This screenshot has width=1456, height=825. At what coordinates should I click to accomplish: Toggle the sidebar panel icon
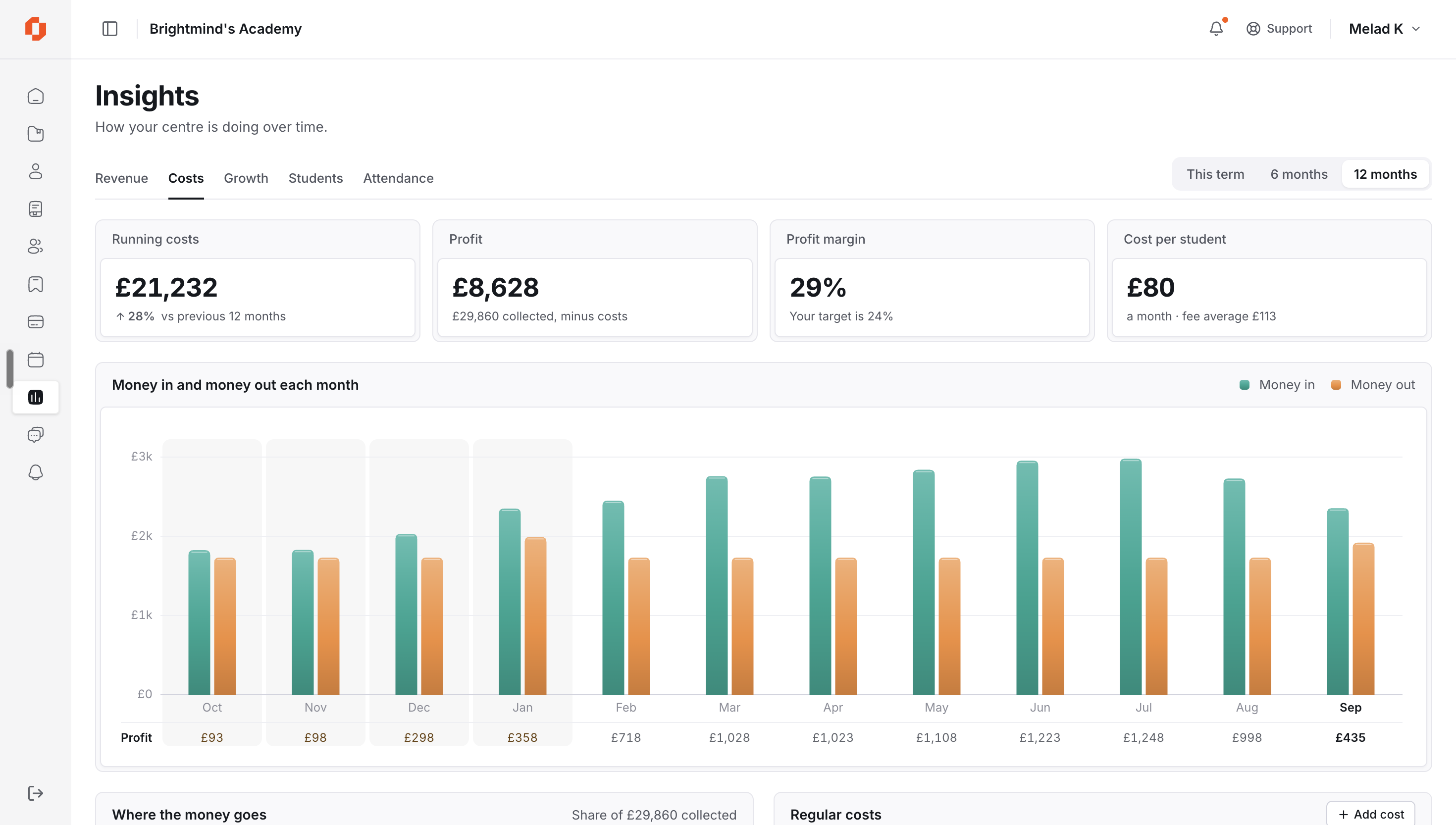click(x=110, y=28)
